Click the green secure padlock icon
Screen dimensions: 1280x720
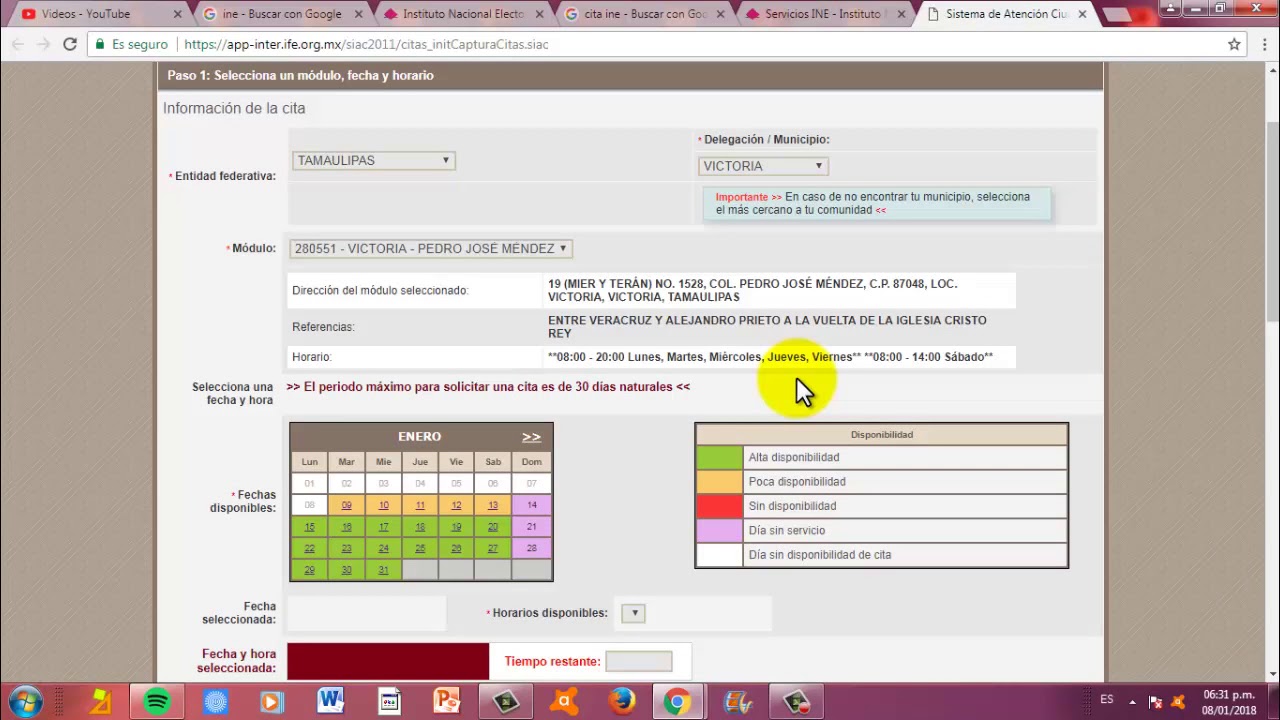point(99,44)
